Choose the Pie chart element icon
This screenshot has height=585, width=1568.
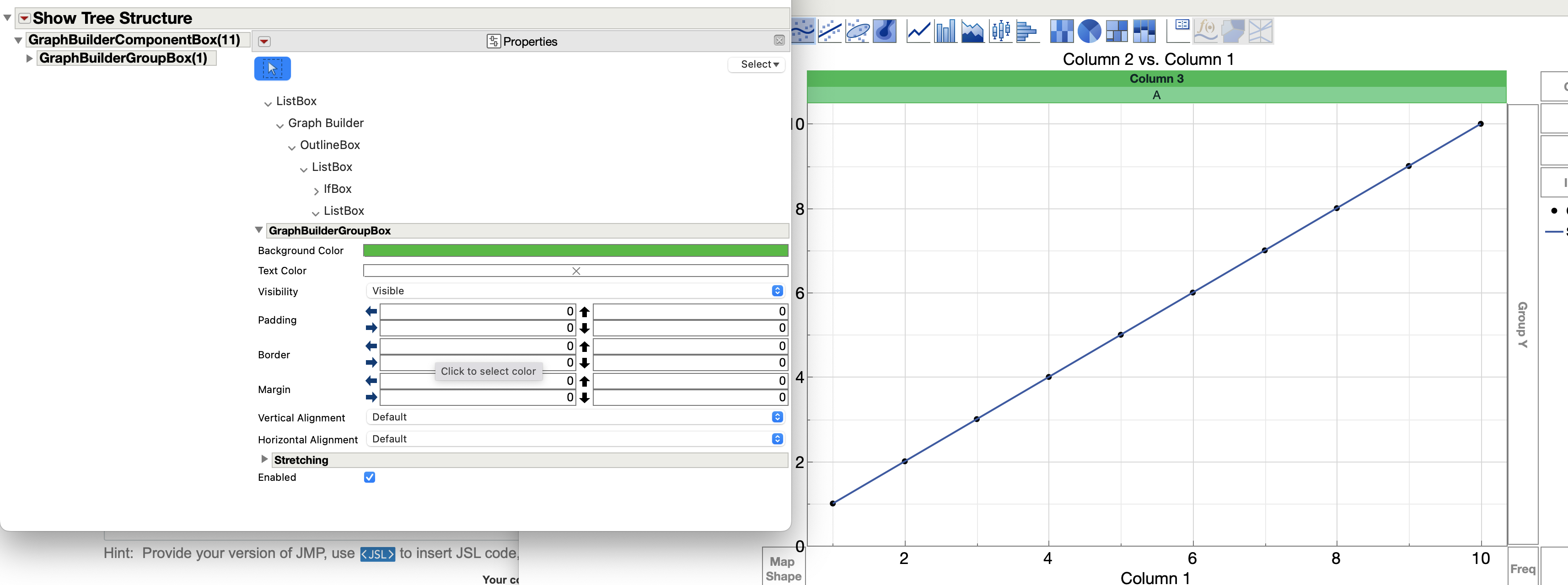1090,31
